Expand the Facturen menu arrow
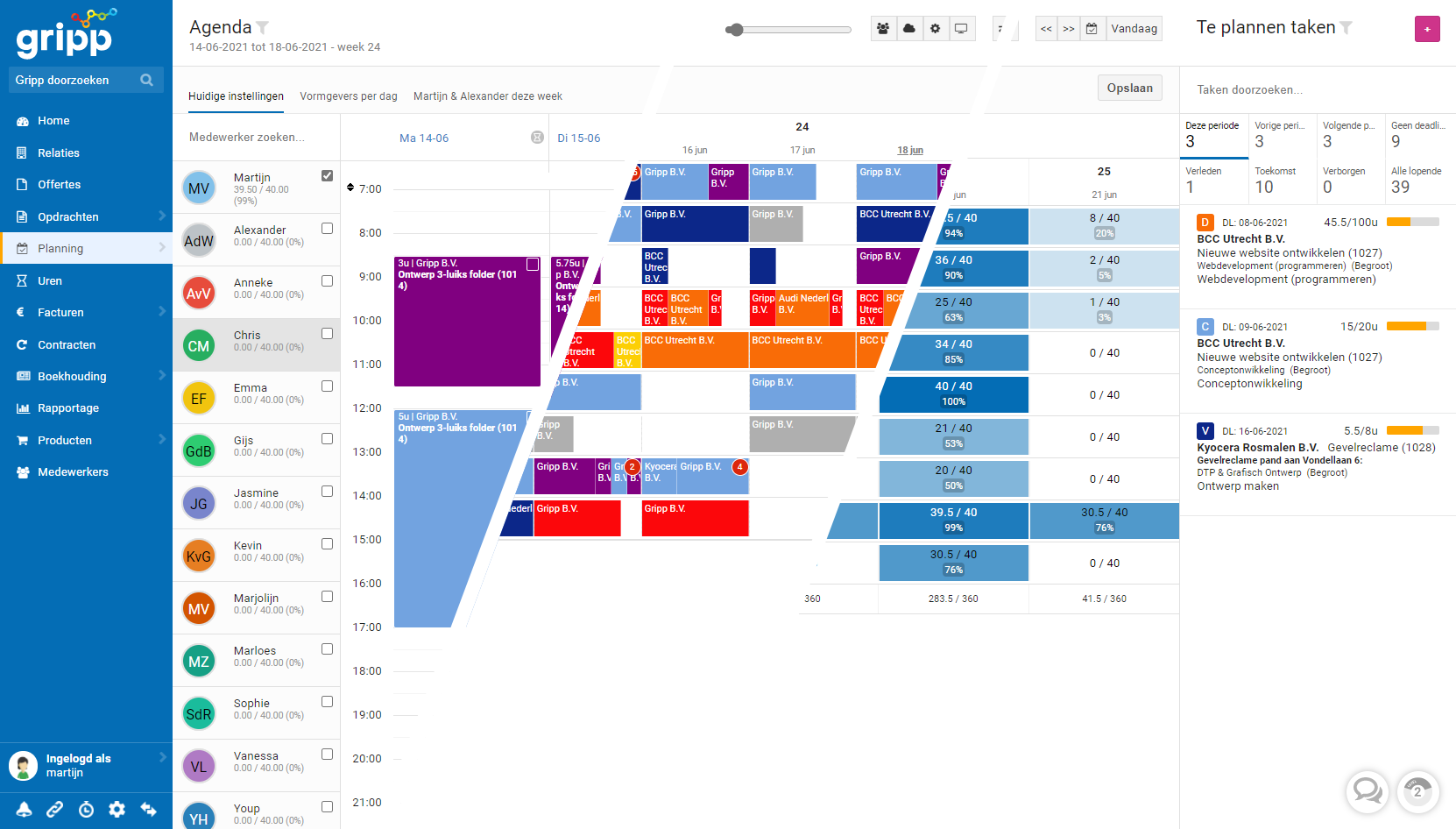The width and height of the screenshot is (1456, 829). click(162, 311)
